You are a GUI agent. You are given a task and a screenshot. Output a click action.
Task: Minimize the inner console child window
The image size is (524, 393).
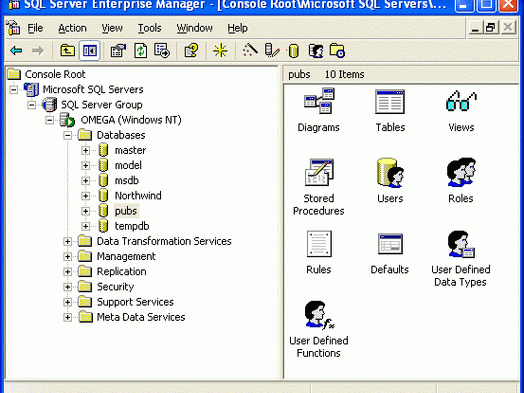click(x=475, y=27)
